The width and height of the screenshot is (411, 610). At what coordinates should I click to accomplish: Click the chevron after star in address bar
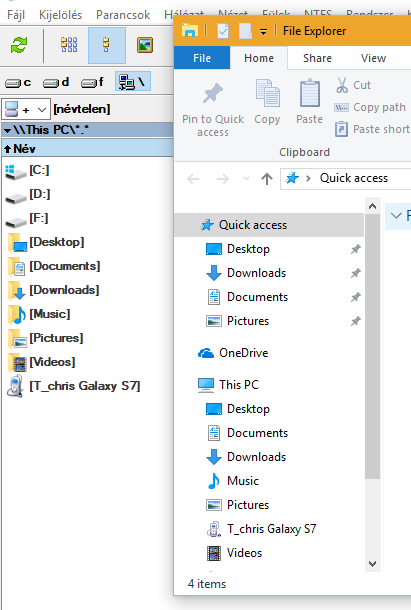(x=308, y=179)
